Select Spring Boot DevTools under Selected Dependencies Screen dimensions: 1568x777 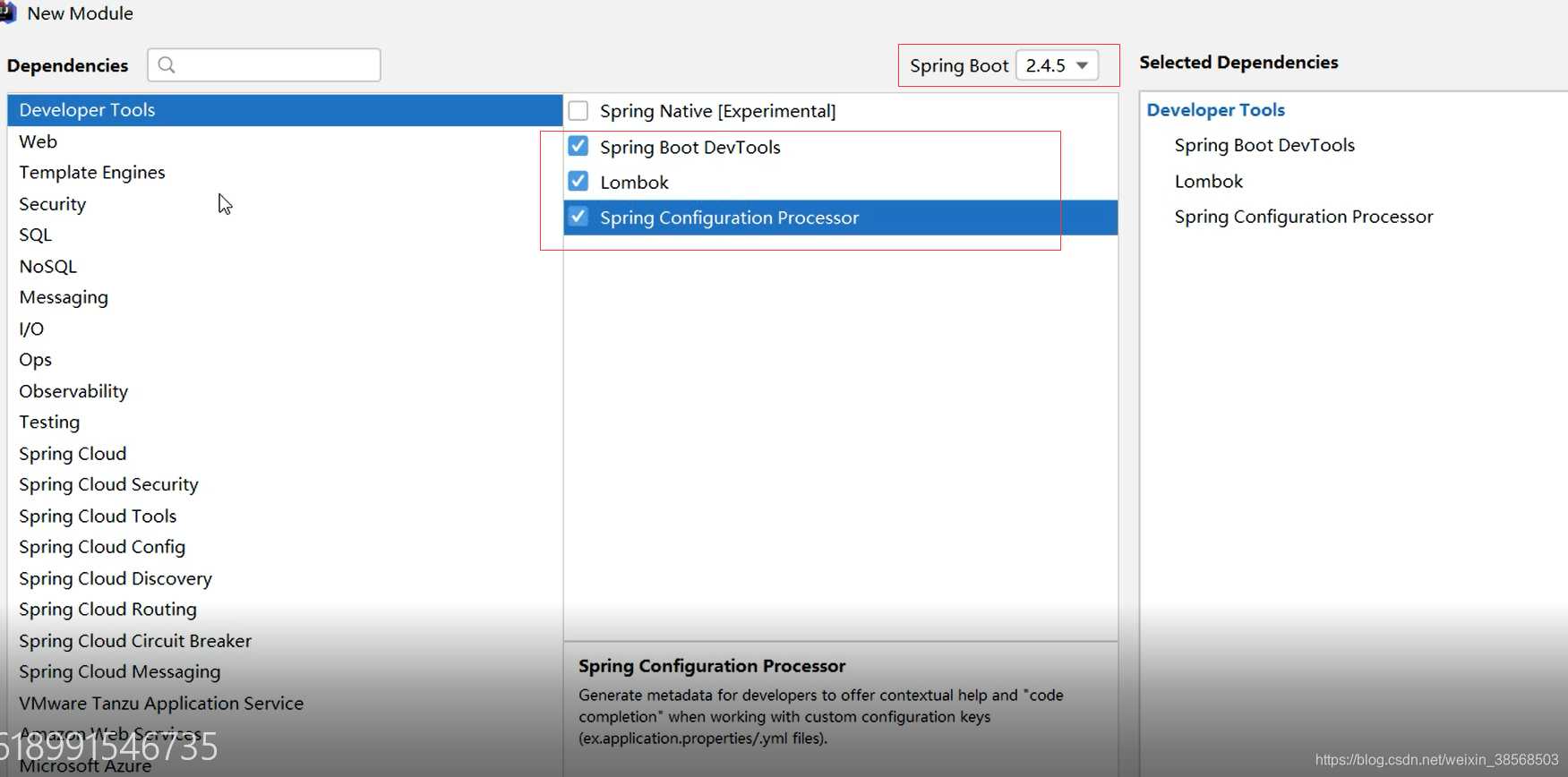coord(1264,145)
